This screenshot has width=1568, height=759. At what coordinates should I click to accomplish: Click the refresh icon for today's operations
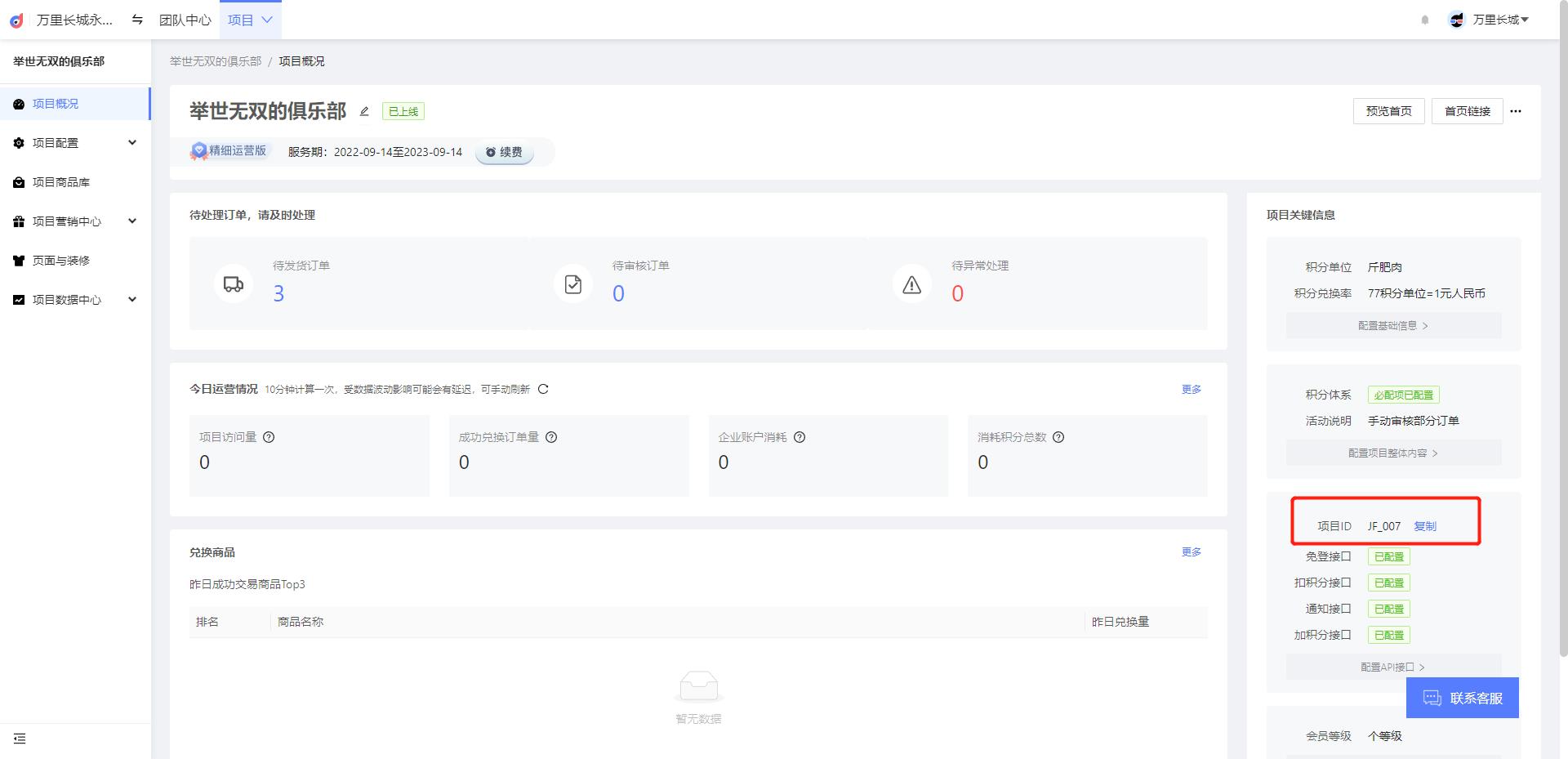pos(543,389)
